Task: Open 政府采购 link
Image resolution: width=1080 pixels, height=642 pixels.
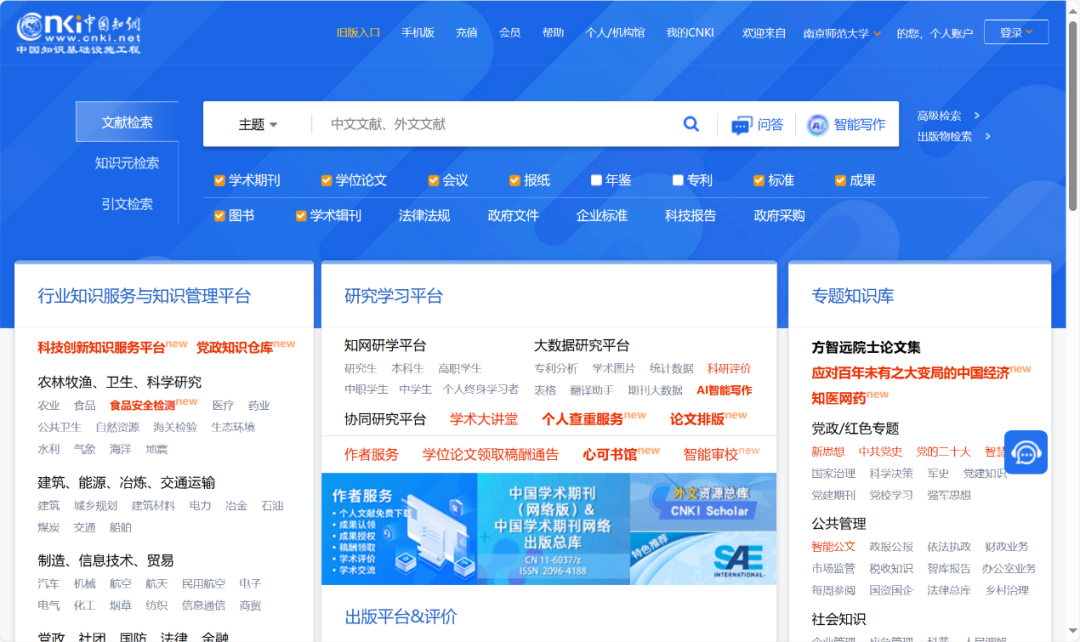Action: 779,216
